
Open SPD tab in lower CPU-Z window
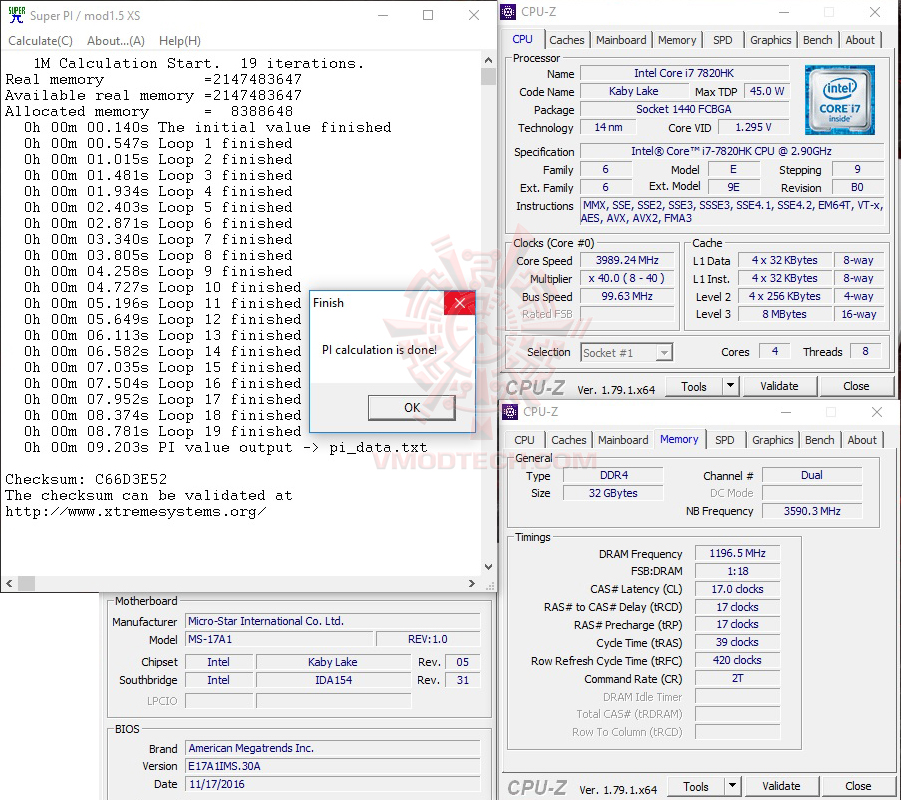click(x=724, y=440)
